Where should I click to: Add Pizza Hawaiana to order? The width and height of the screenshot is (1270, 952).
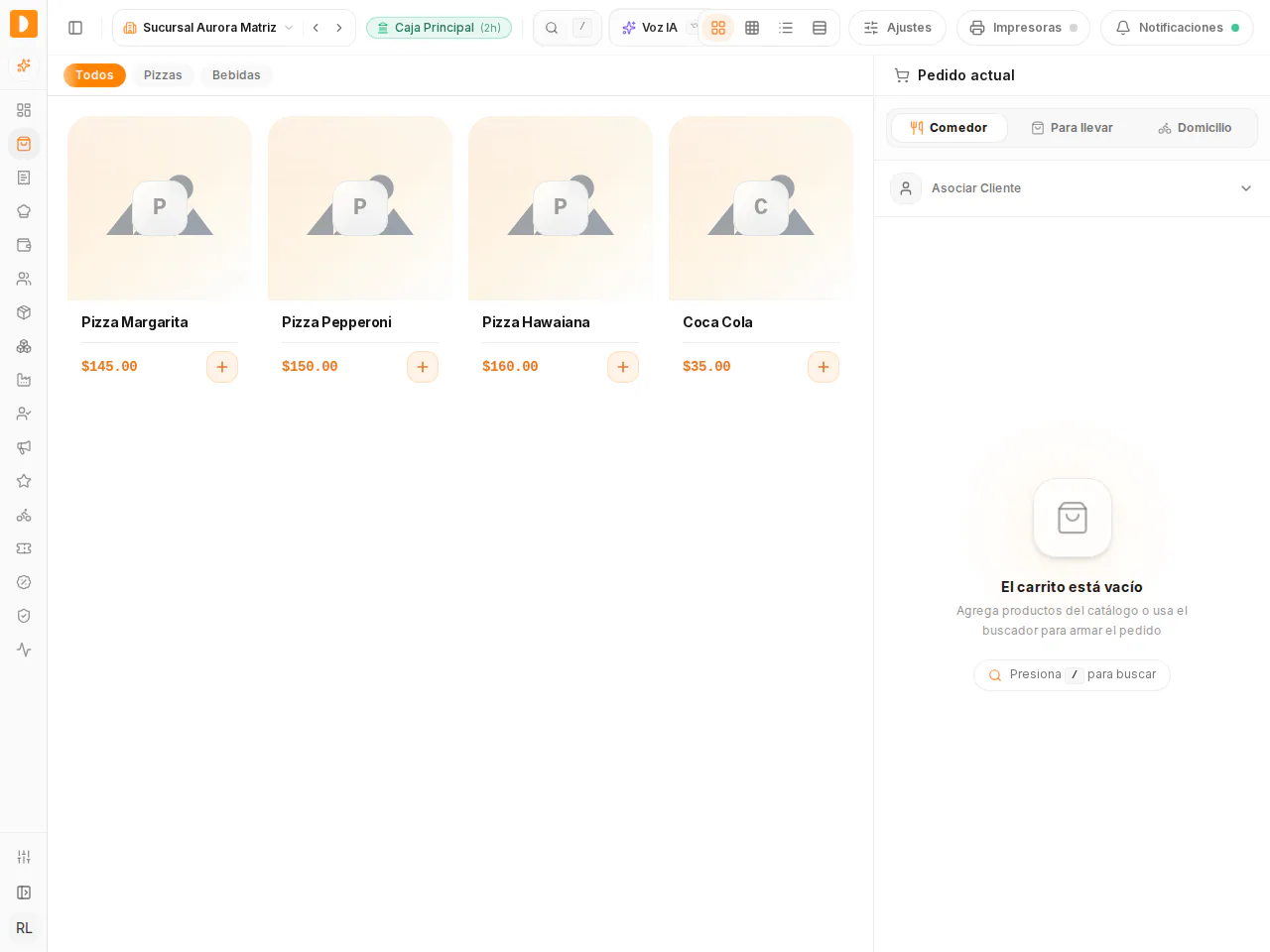(623, 367)
